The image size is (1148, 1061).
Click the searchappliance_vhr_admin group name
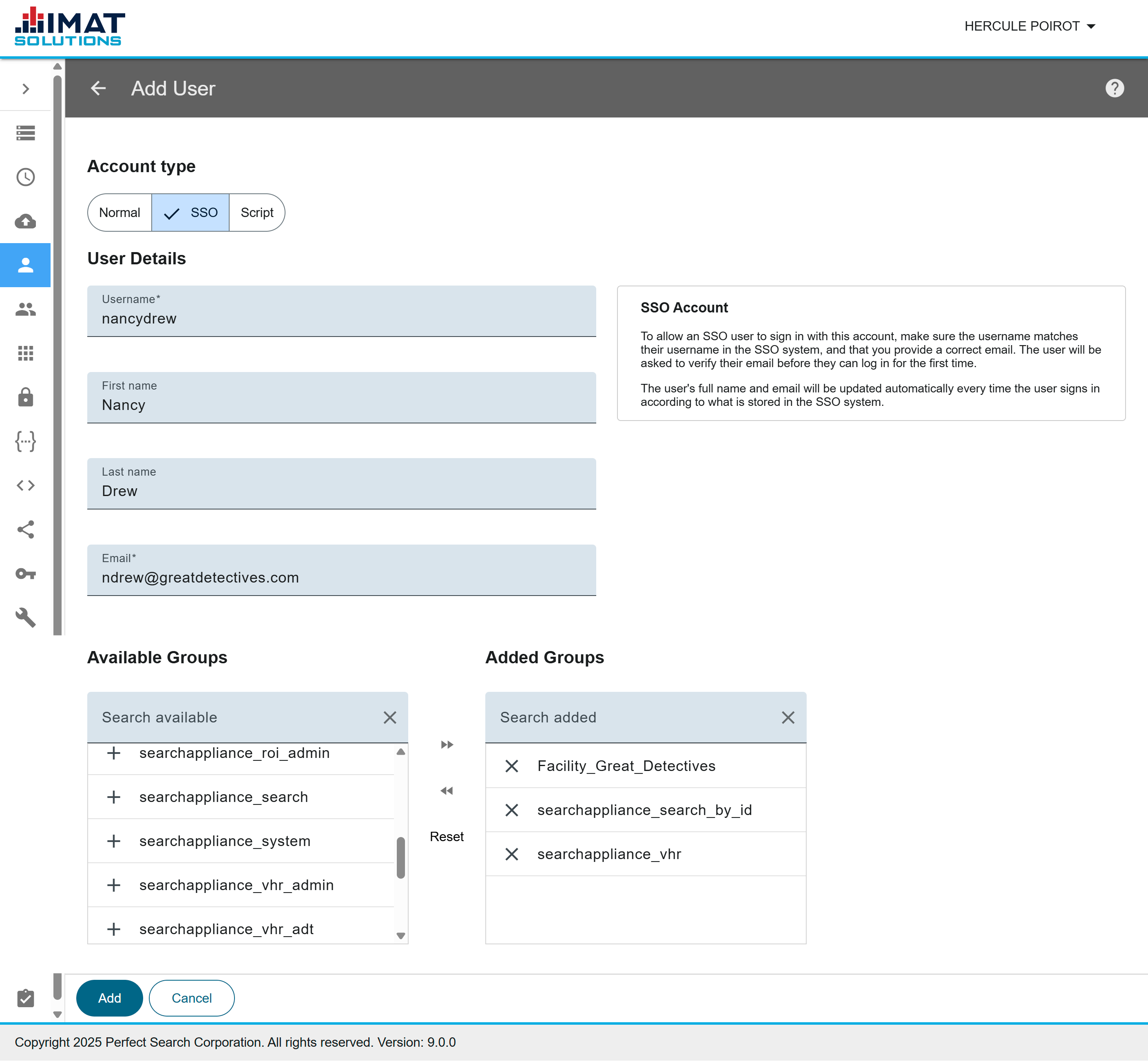click(236, 885)
